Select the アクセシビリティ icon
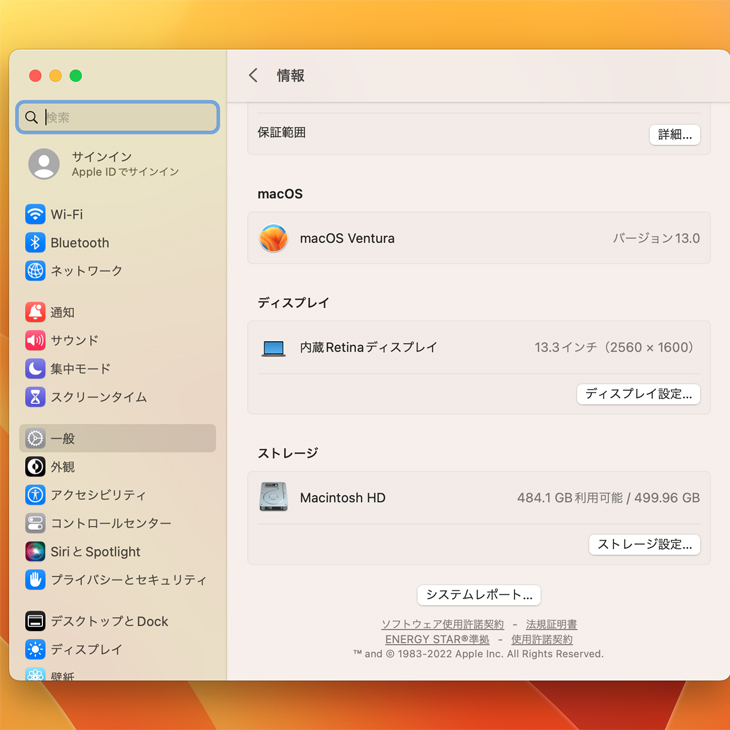730x730 pixels. tap(35, 494)
